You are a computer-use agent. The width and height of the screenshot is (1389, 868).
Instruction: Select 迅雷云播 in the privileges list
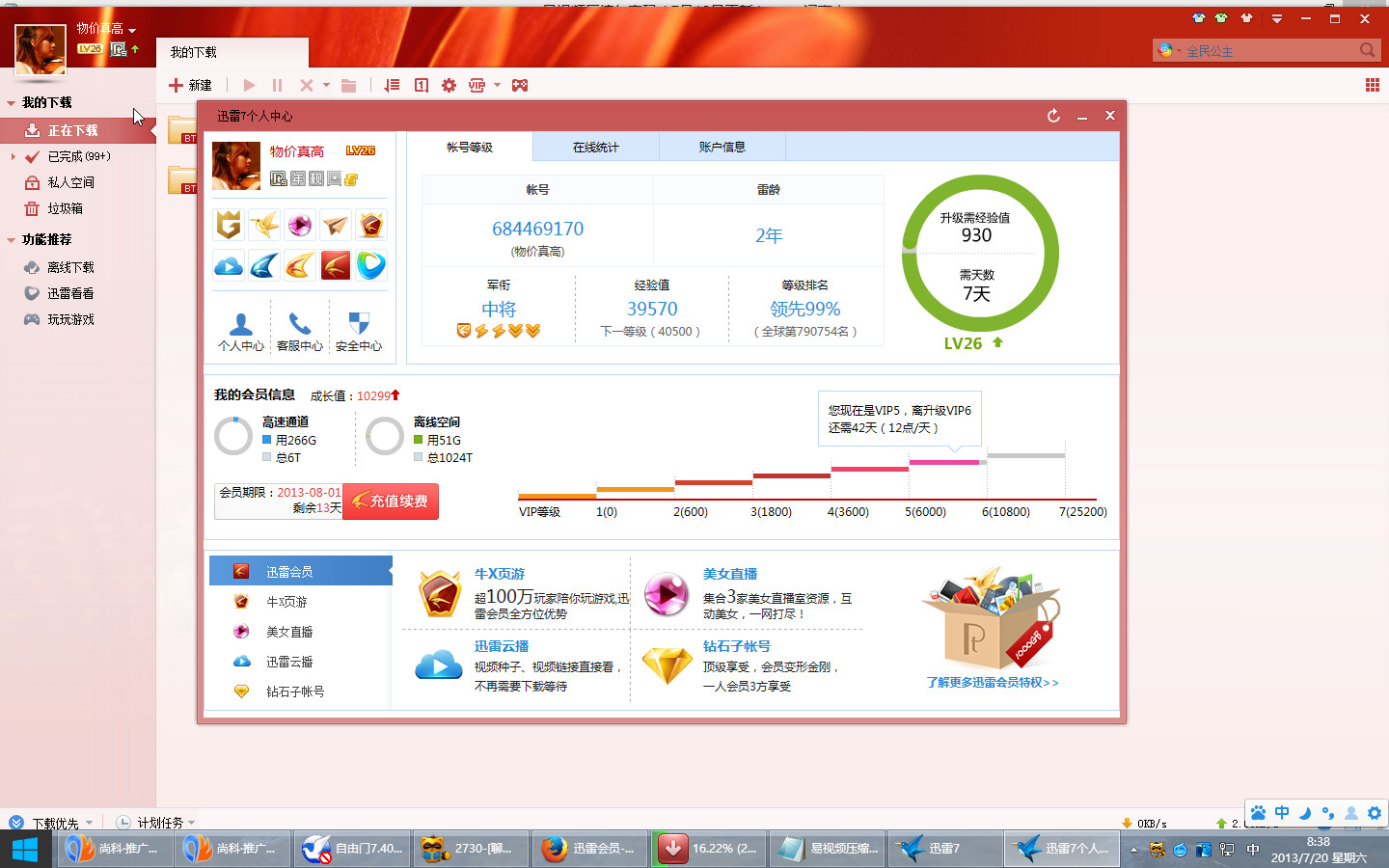tap(301, 662)
